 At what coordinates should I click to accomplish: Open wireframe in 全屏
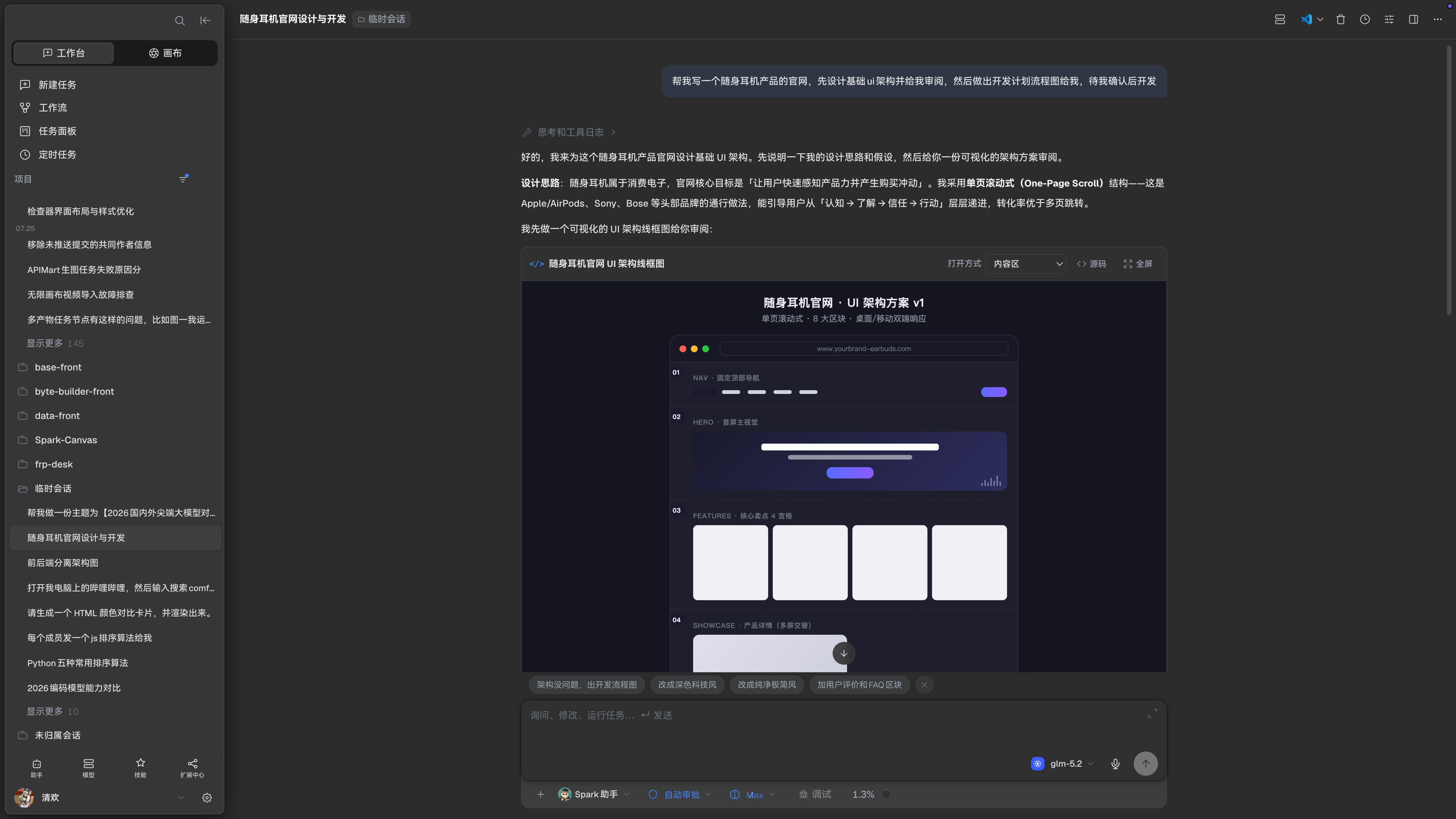1138,264
